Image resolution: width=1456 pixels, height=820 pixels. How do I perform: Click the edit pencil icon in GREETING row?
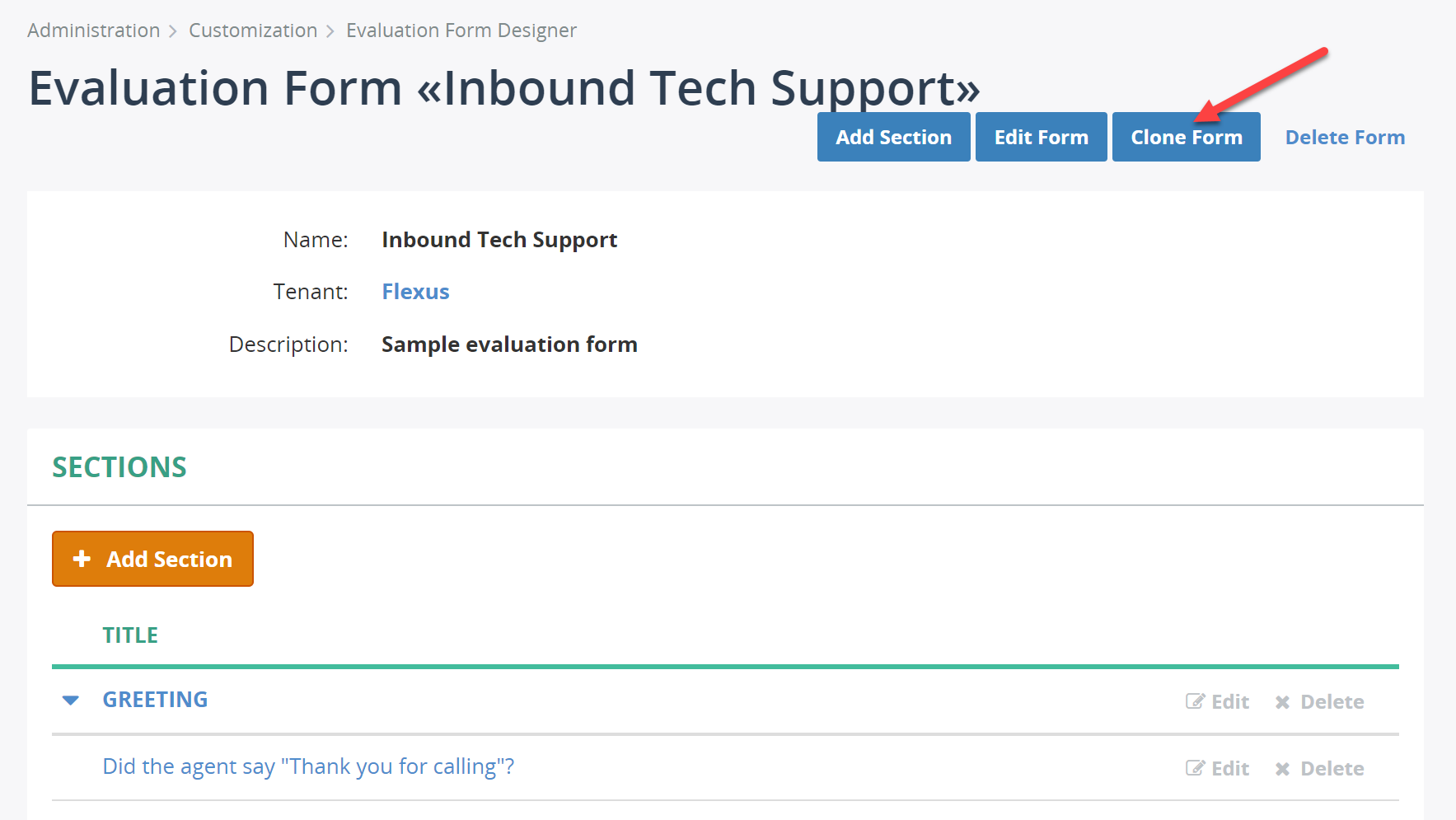pos(1195,701)
